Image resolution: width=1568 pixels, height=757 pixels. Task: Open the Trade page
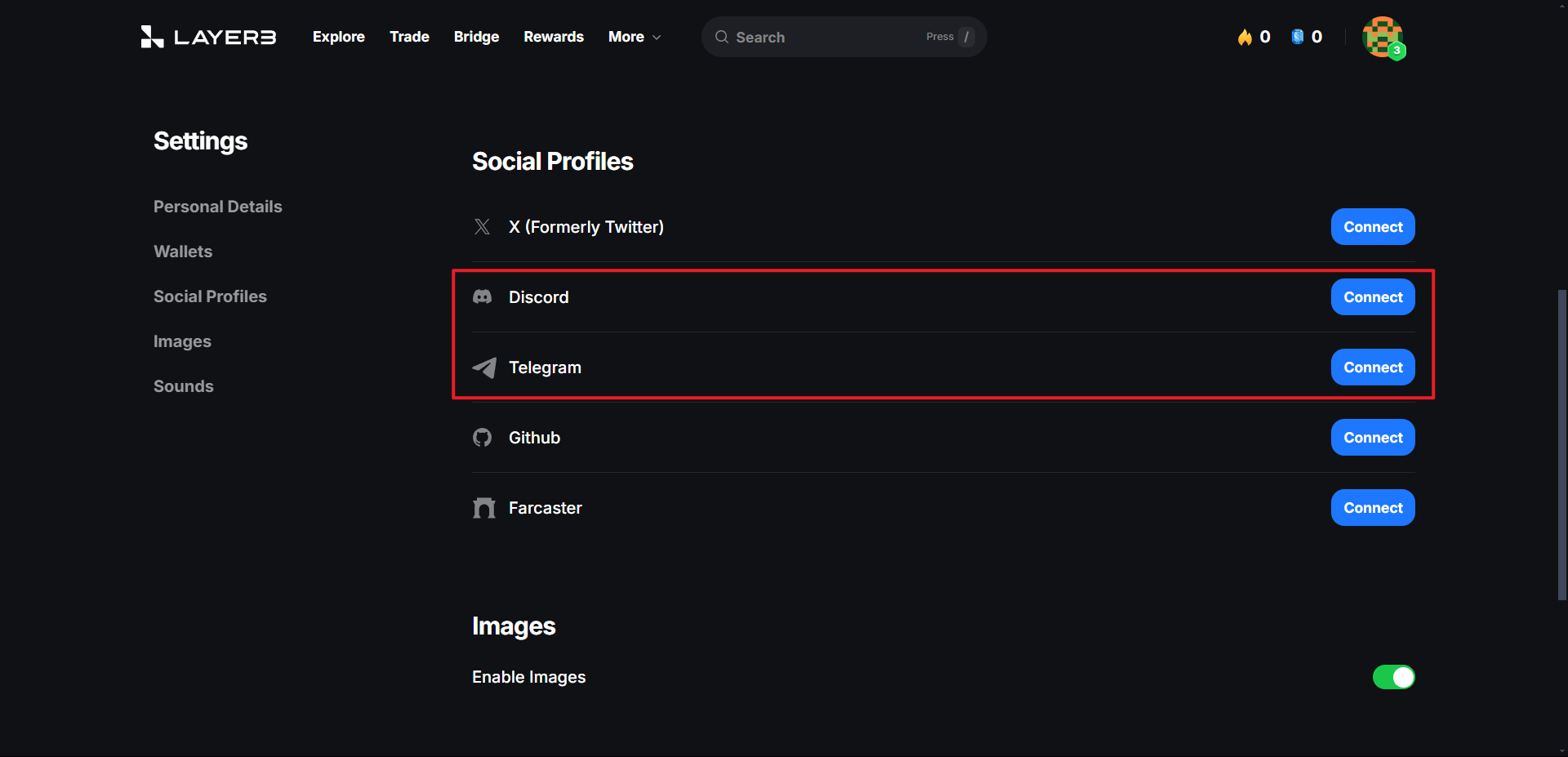point(409,37)
